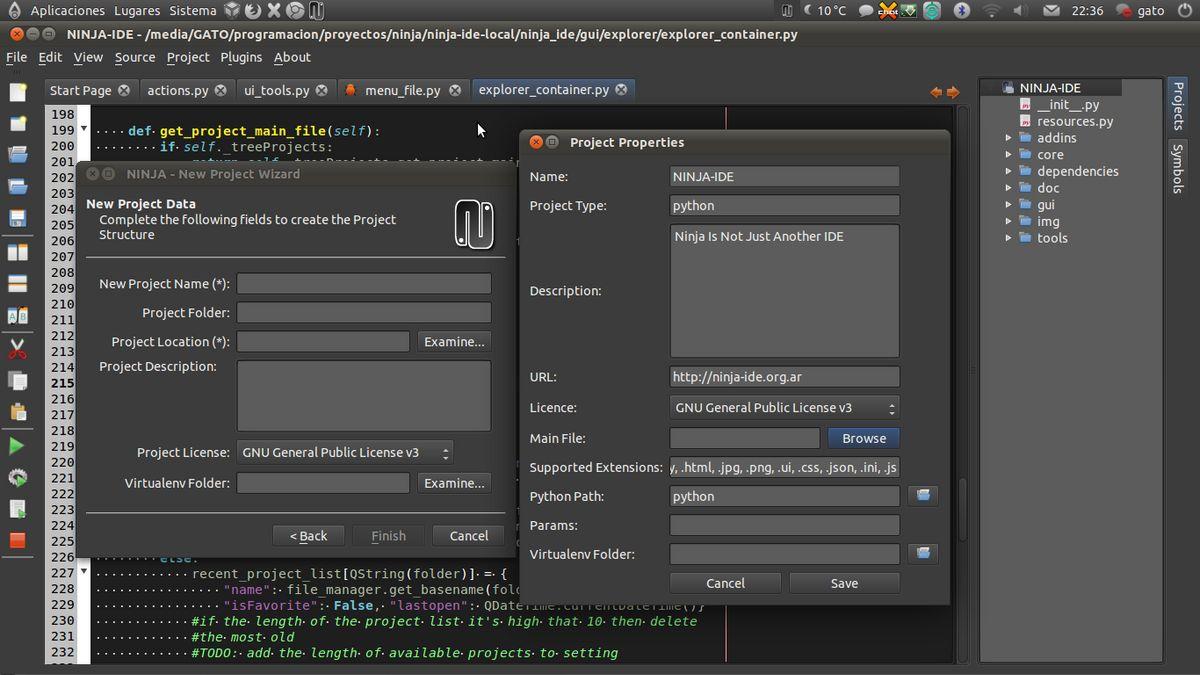Open the Plugins menu
Viewport: 1200px width, 675px height.
[241, 57]
